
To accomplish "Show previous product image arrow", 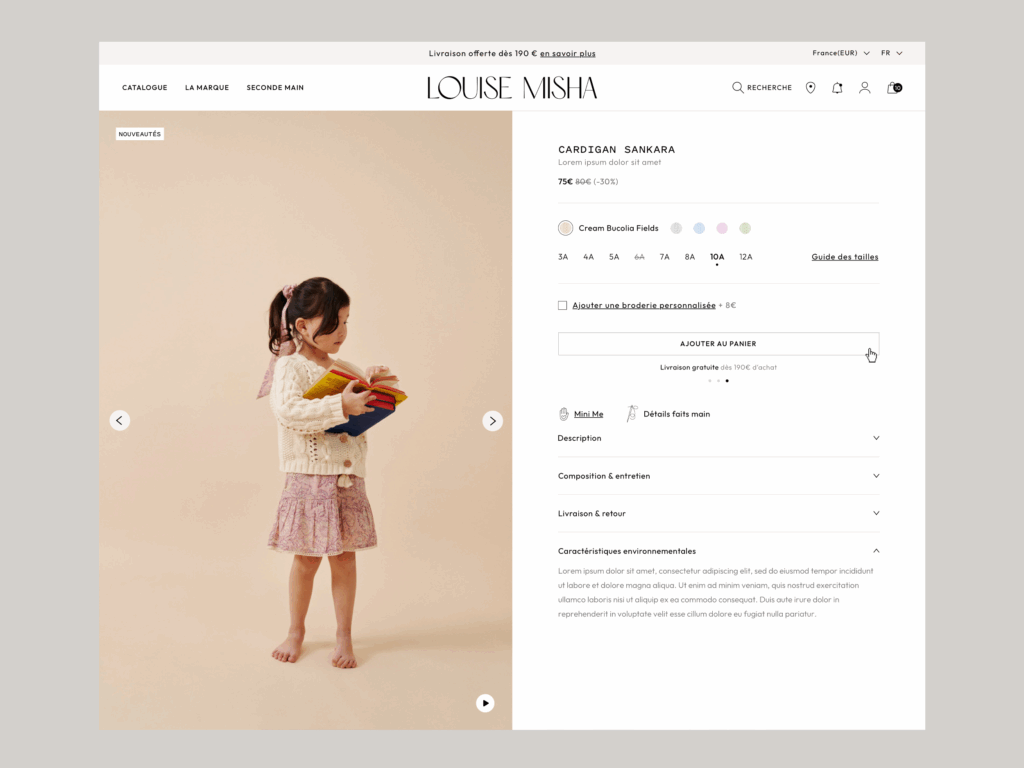I will click(x=120, y=421).
